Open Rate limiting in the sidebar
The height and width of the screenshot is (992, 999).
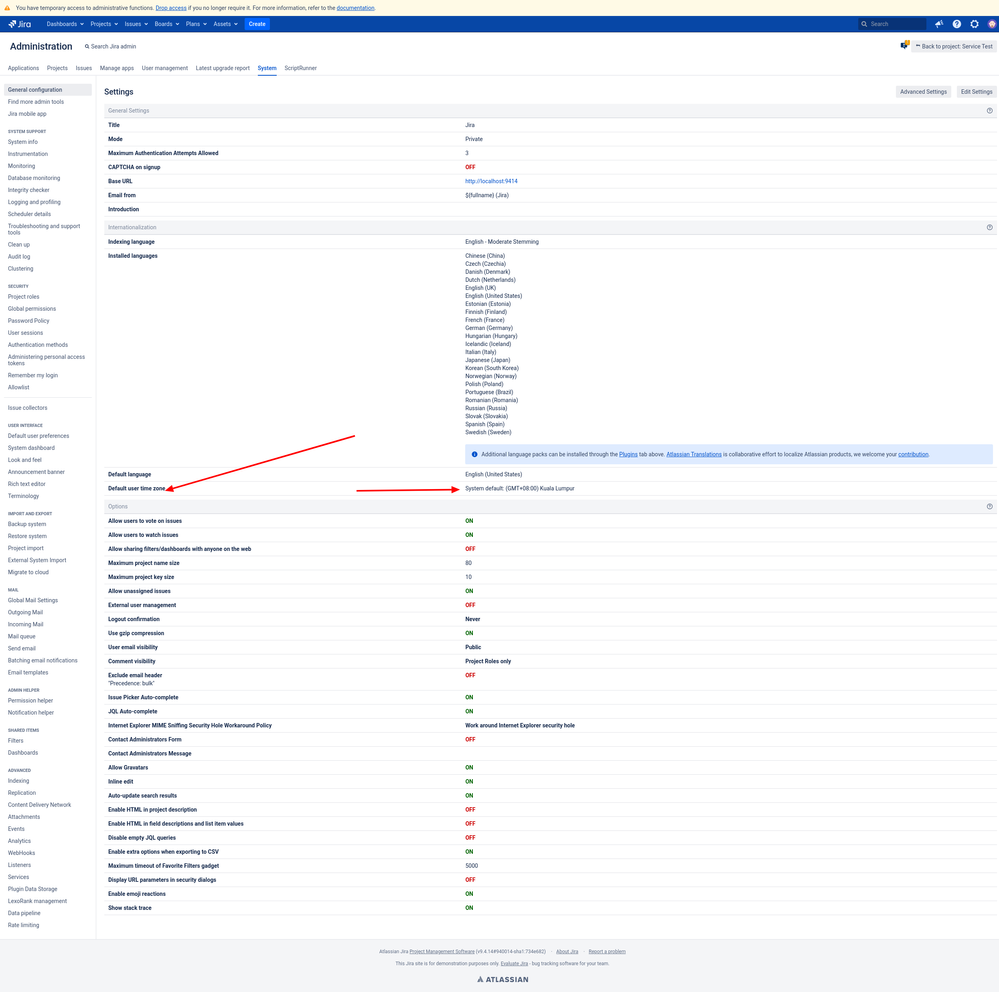[x=24, y=925]
